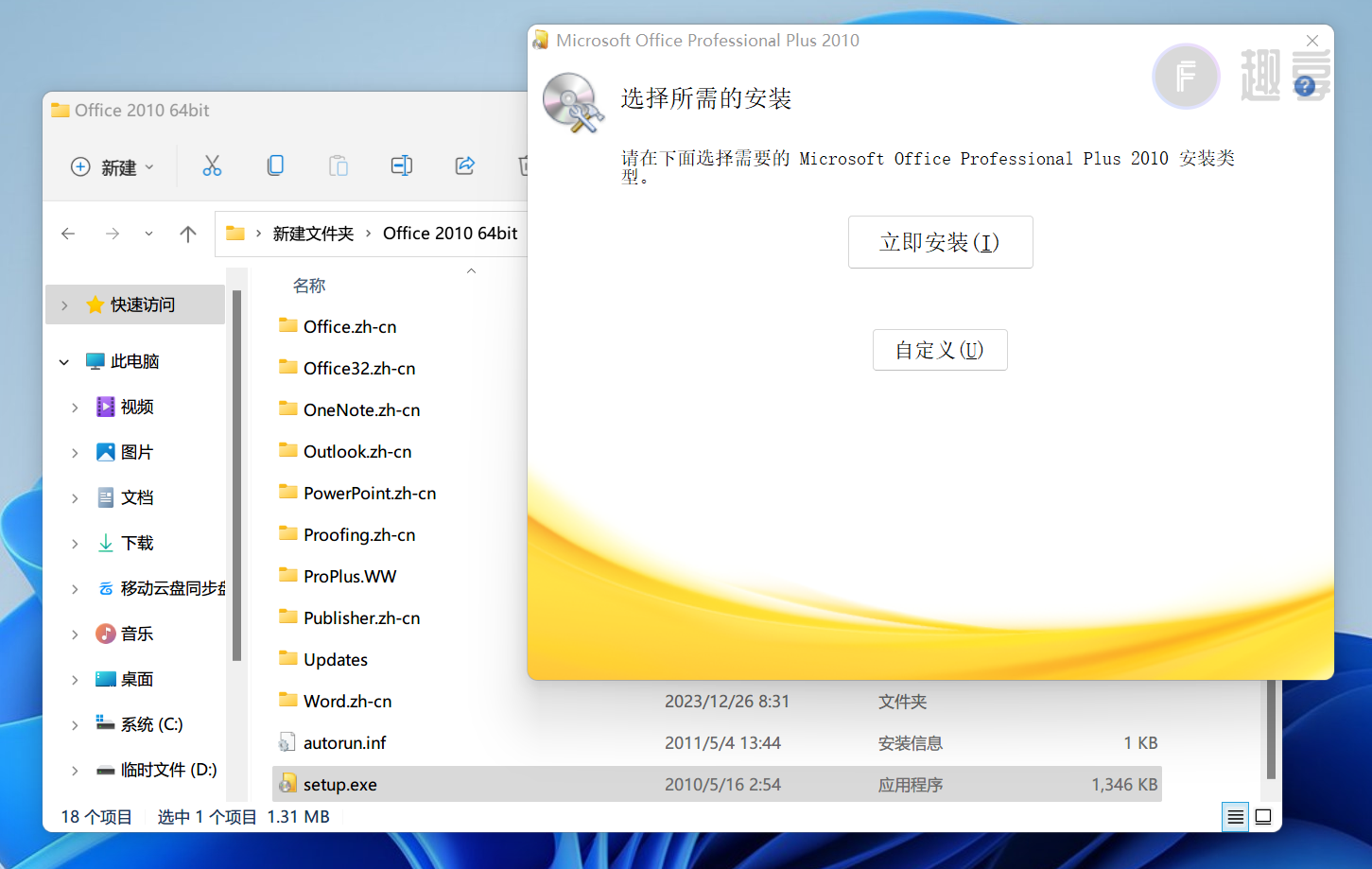Sort files by the 名称 column header
This screenshot has height=869, width=1372.
309,286
